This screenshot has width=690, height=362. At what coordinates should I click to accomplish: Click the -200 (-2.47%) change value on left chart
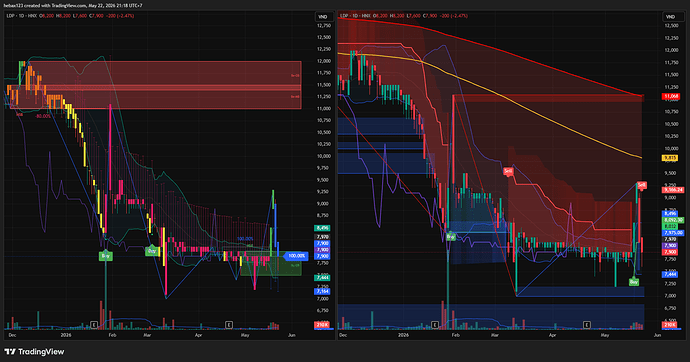(119, 16)
